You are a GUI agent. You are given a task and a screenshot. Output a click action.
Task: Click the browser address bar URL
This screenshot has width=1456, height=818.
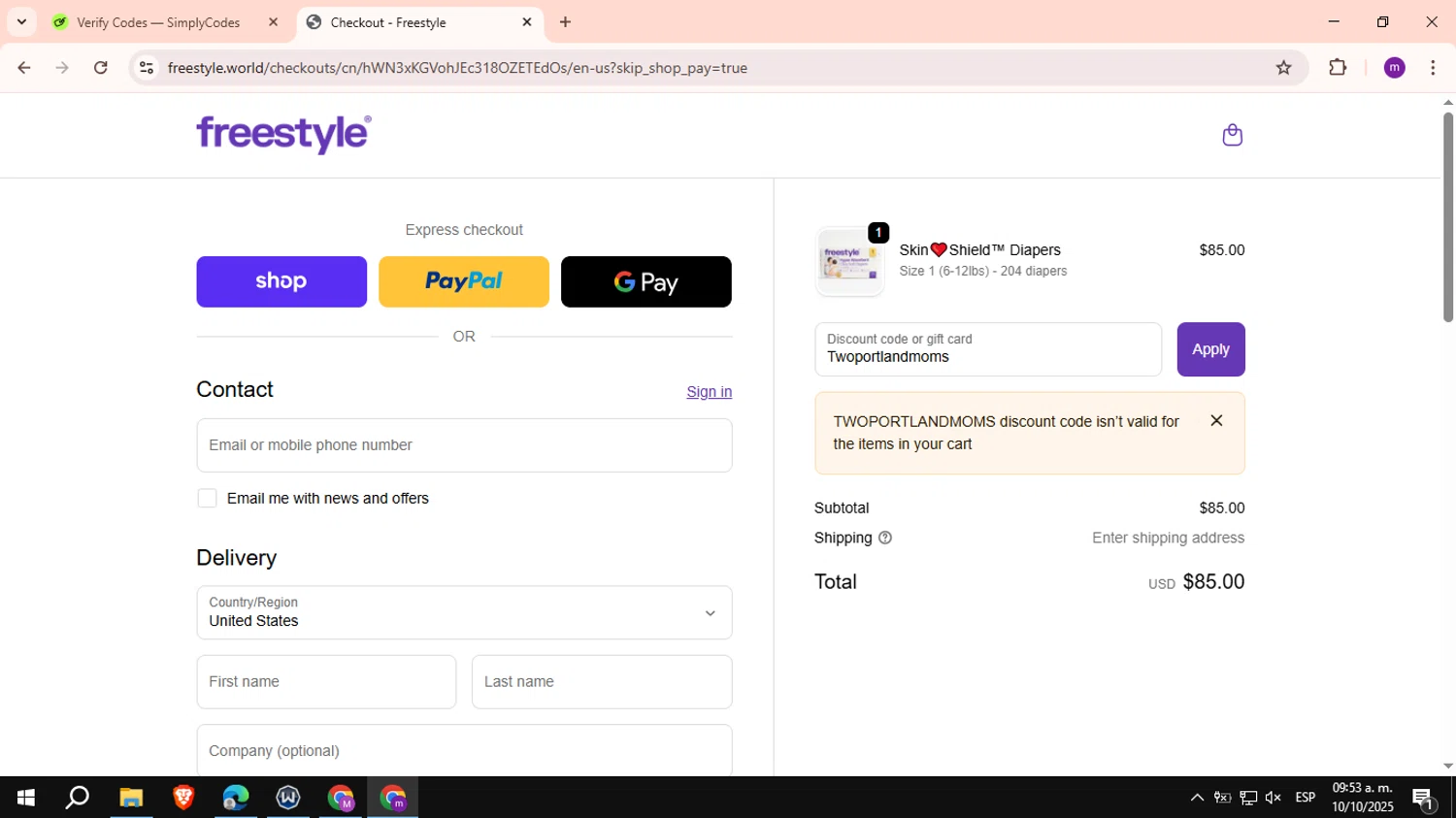click(457, 68)
